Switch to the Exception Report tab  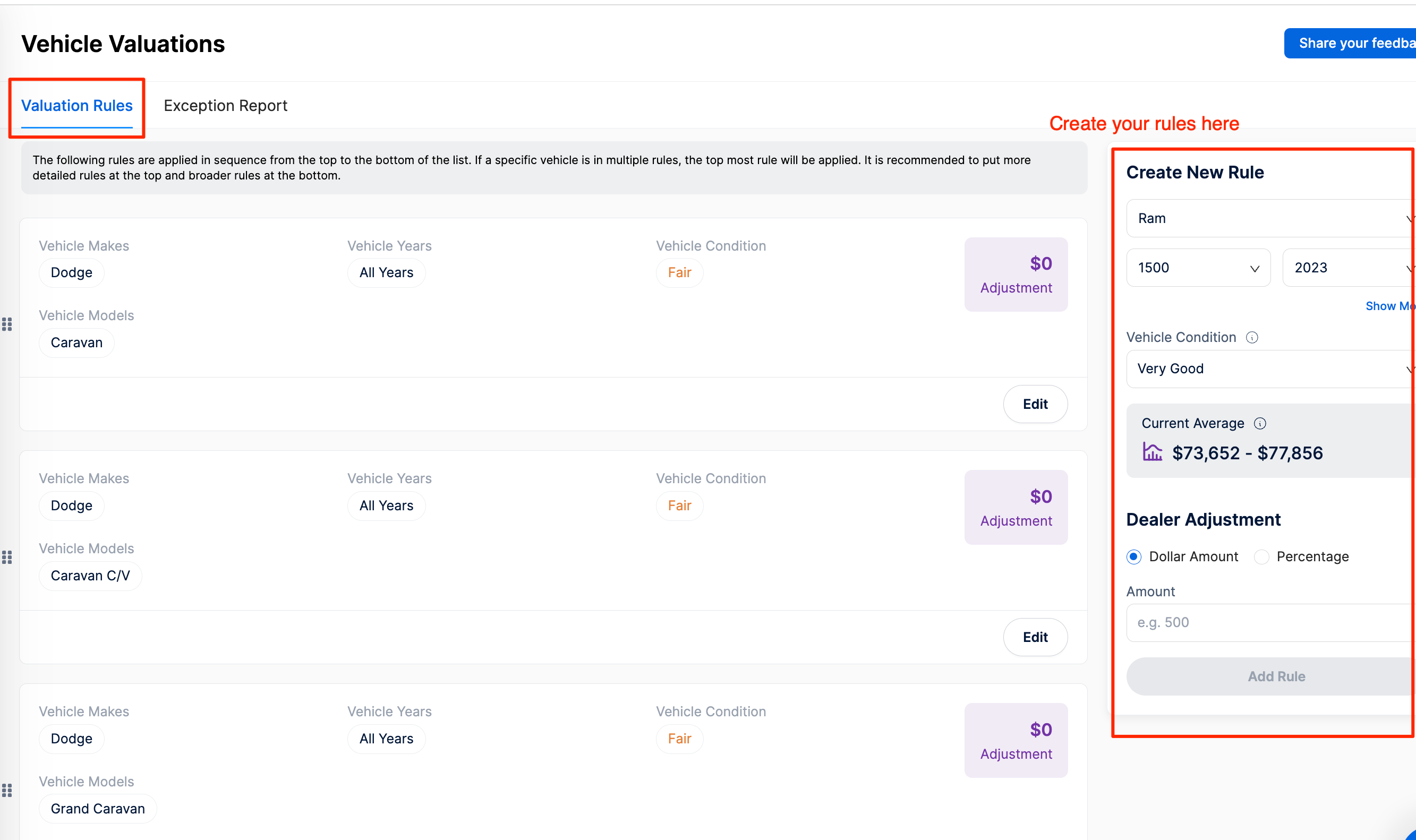click(225, 106)
